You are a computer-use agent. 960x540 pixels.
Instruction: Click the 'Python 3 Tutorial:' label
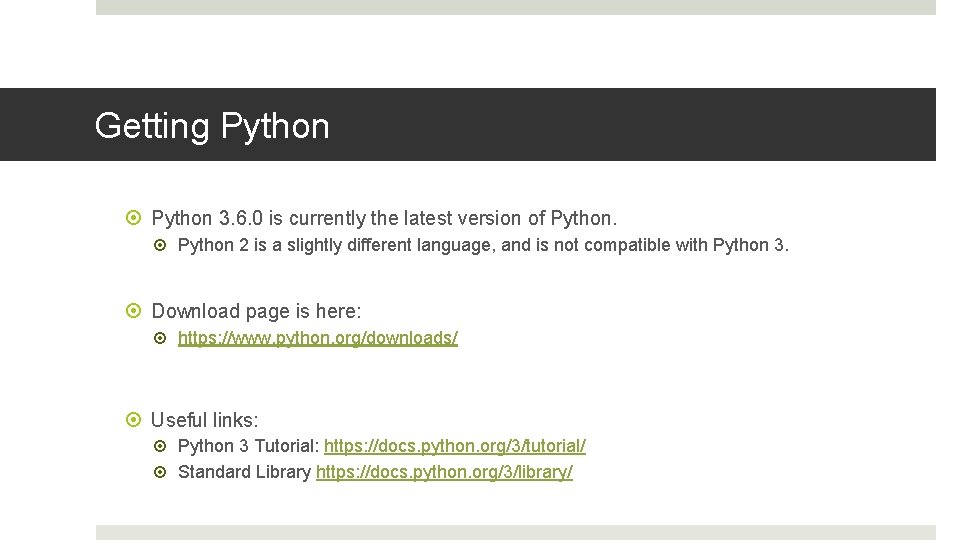(249, 446)
